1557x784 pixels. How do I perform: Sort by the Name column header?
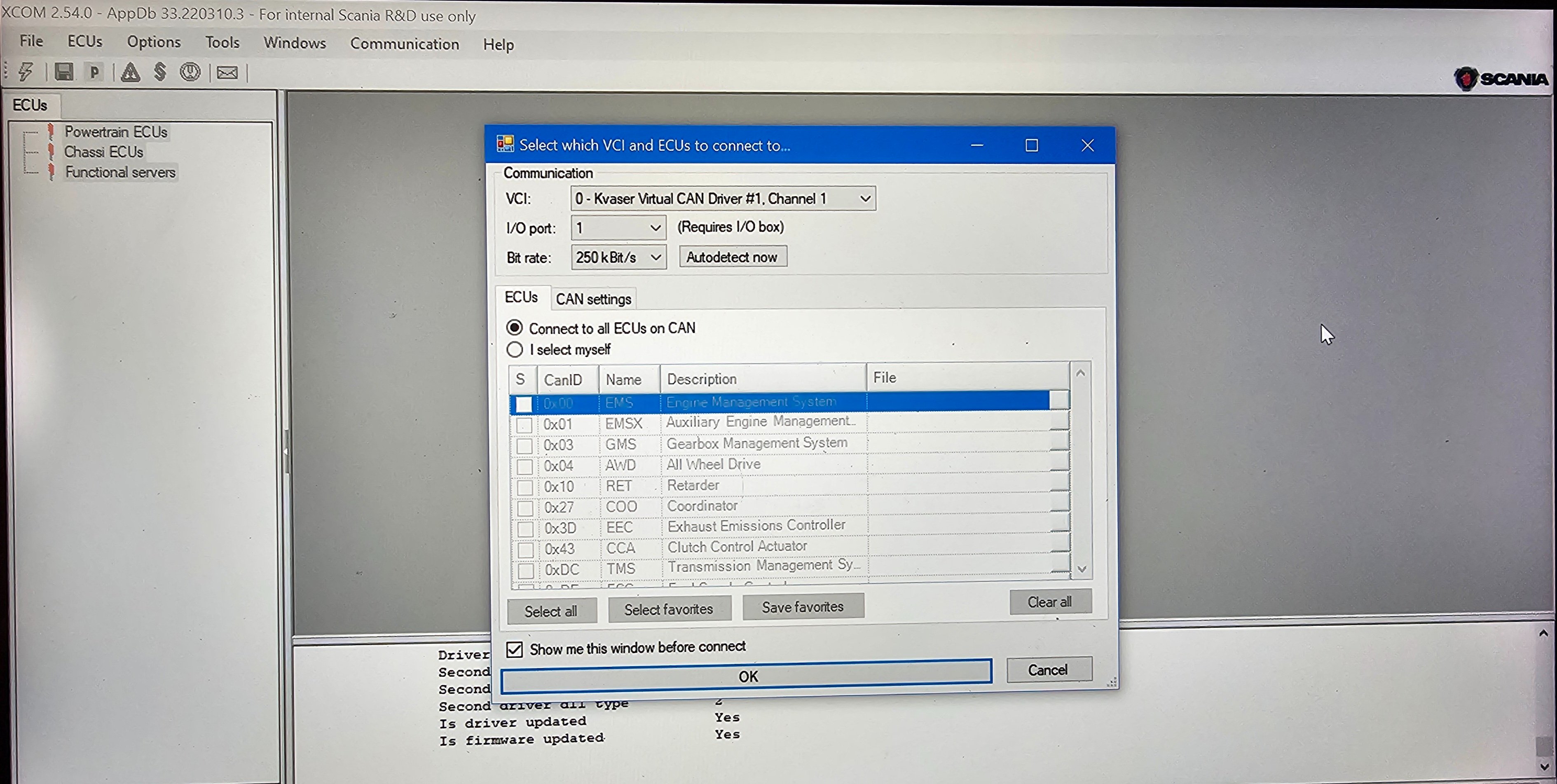pyautogui.click(x=629, y=379)
